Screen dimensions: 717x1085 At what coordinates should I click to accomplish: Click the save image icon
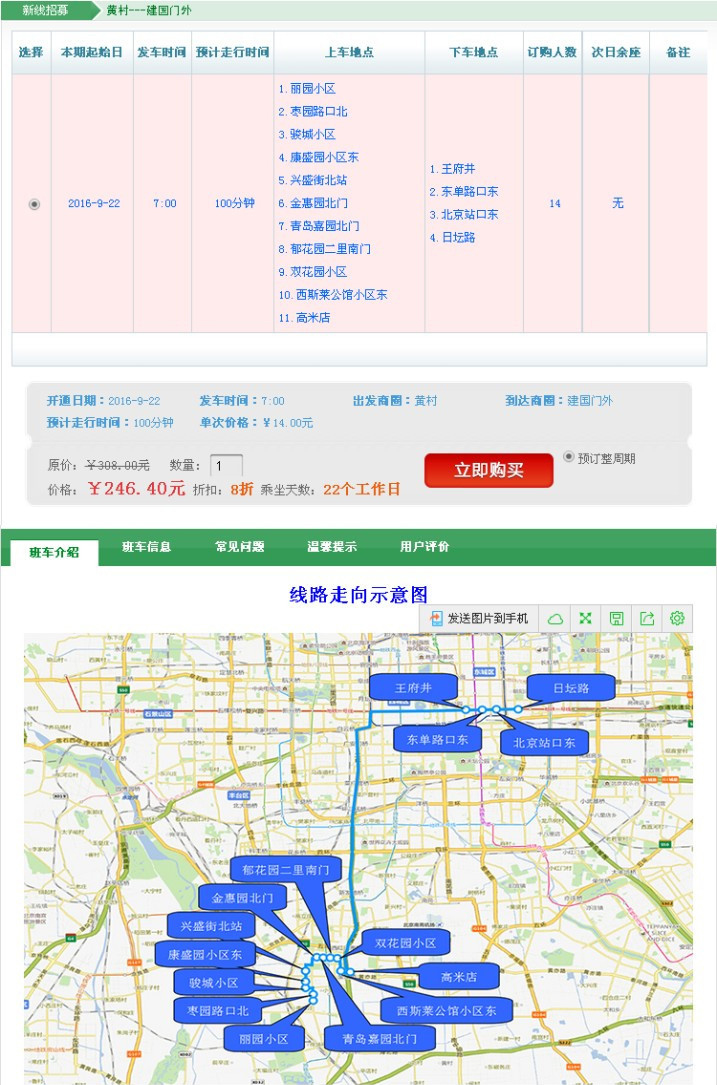tap(617, 619)
